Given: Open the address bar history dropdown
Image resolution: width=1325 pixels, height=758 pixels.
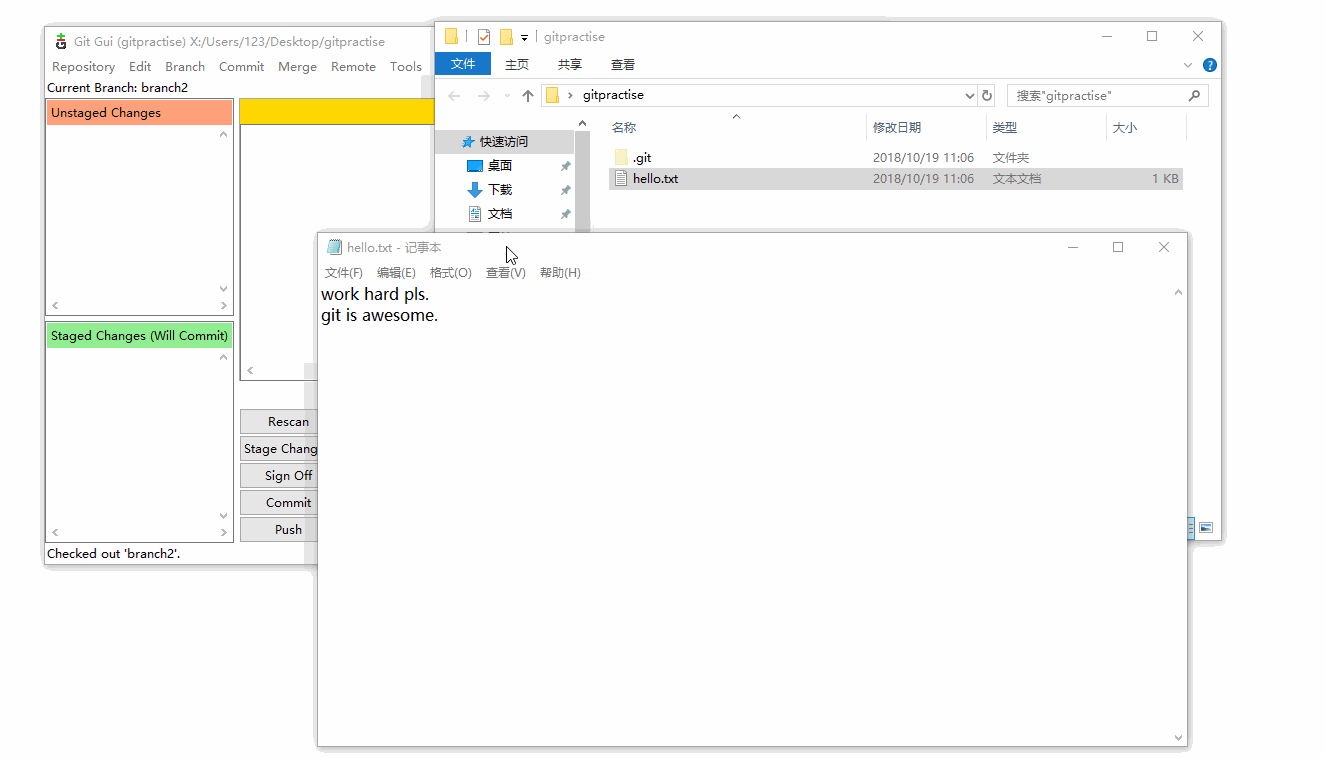Looking at the screenshot, I should [969, 96].
